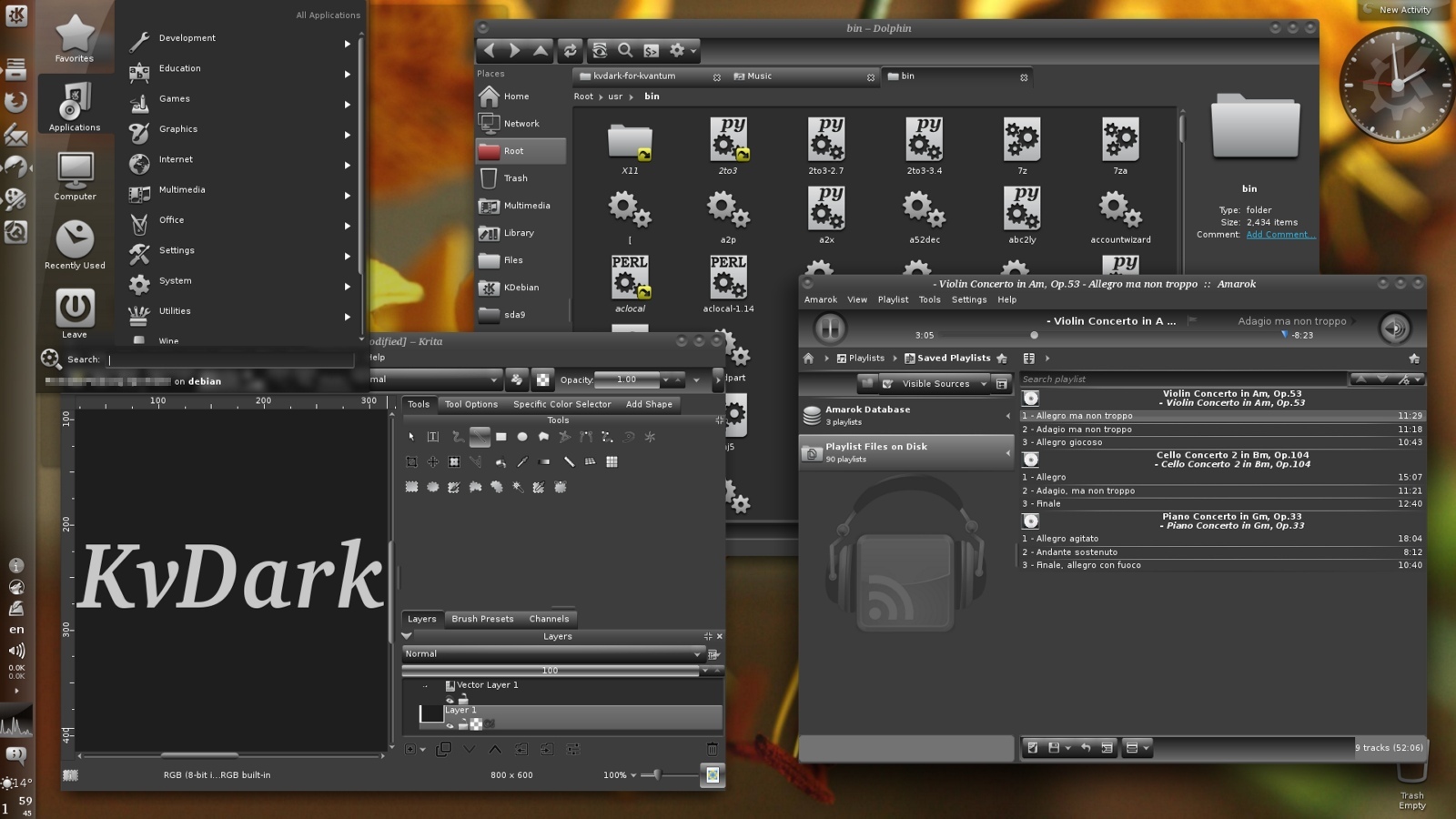Select the Fill bucket tool in Krita

500,462
